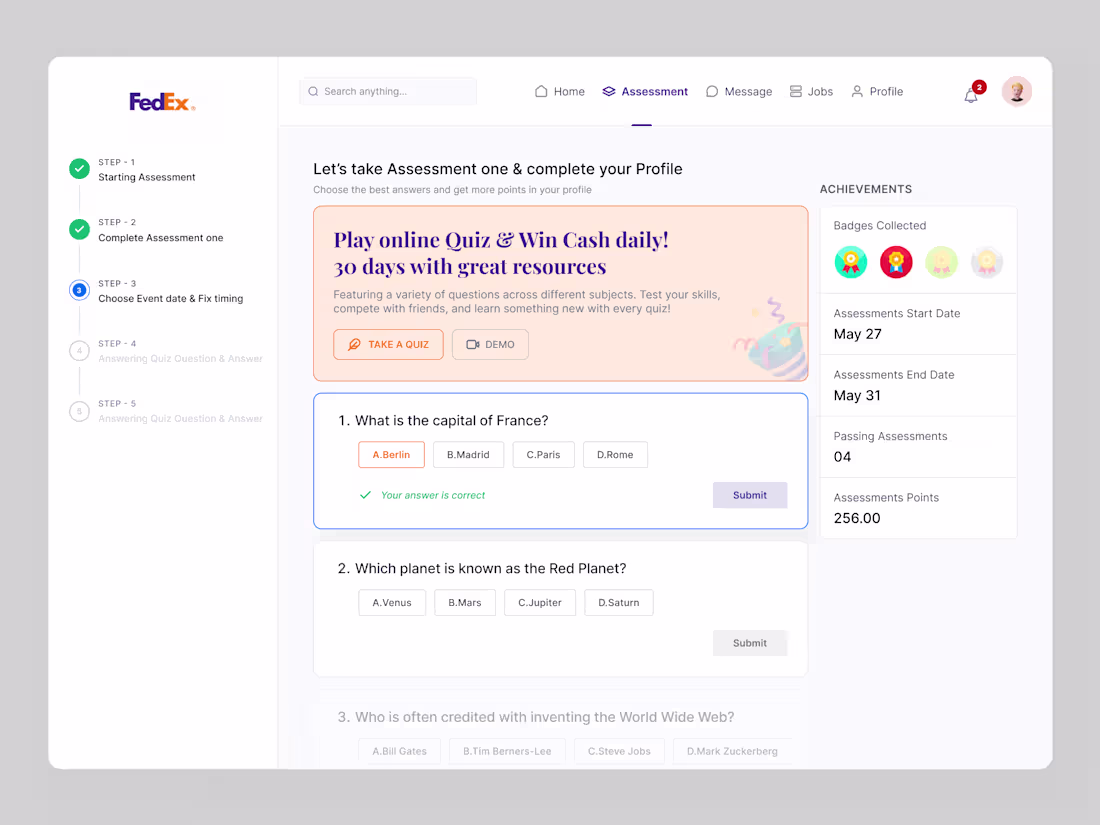This screenshot has height=825, width=1100.
Task: Click the Message chat bubble icon
Action: click(x=712, y=91)
